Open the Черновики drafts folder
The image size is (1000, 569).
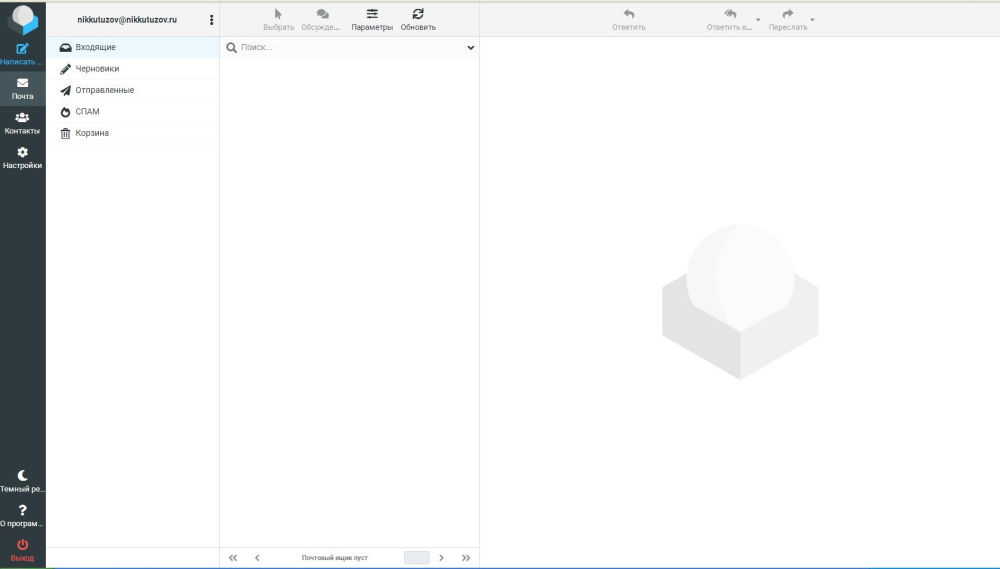click(133, 69)
